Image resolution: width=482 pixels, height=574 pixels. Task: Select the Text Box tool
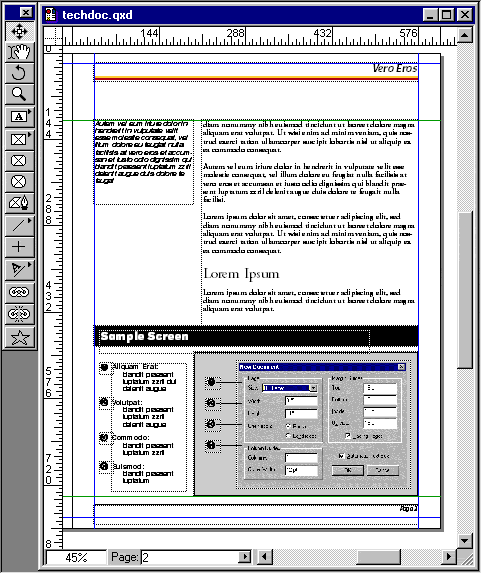[x=19, y=117]
